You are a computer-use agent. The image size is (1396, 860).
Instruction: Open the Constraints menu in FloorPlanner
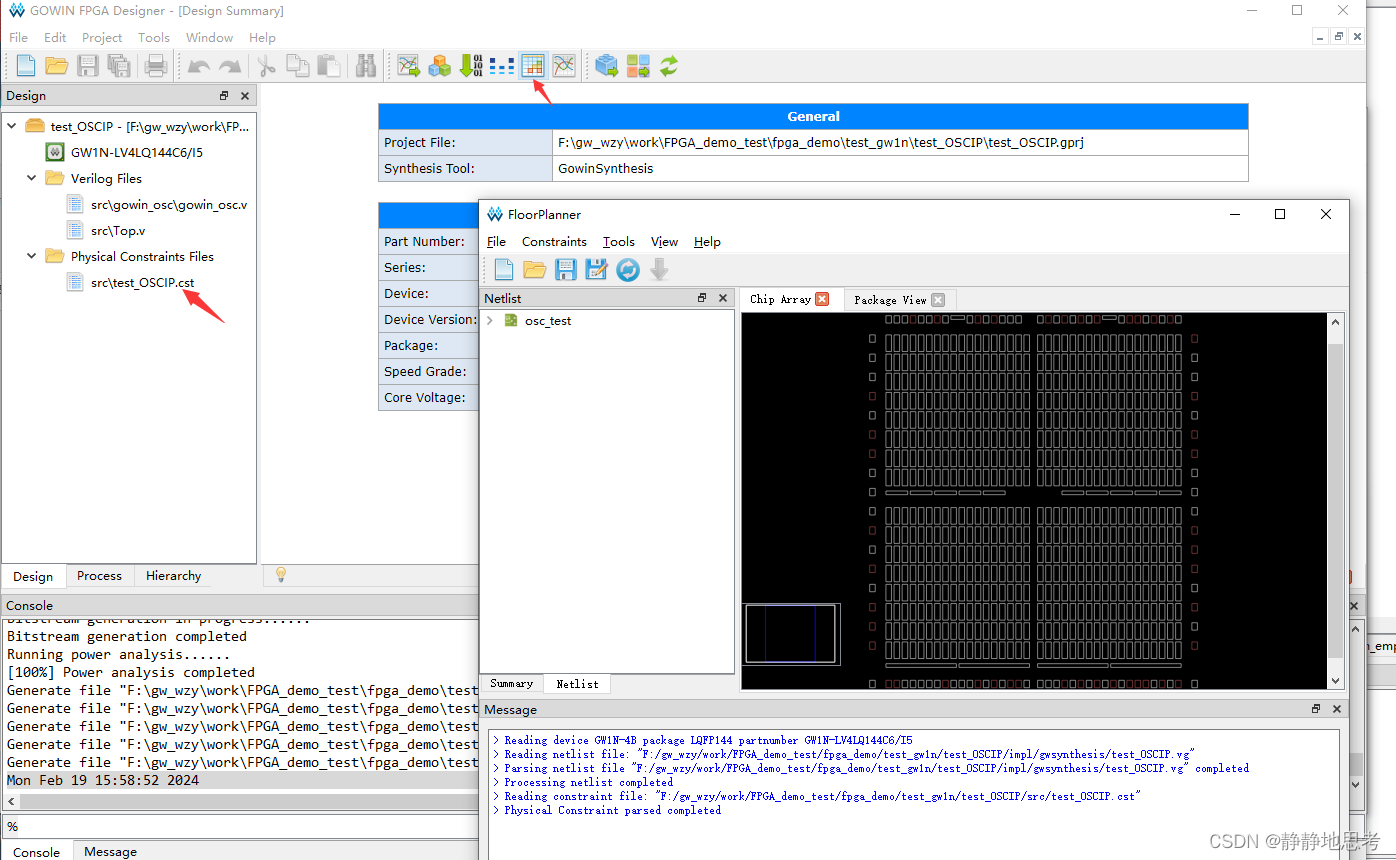coord(554,242)
